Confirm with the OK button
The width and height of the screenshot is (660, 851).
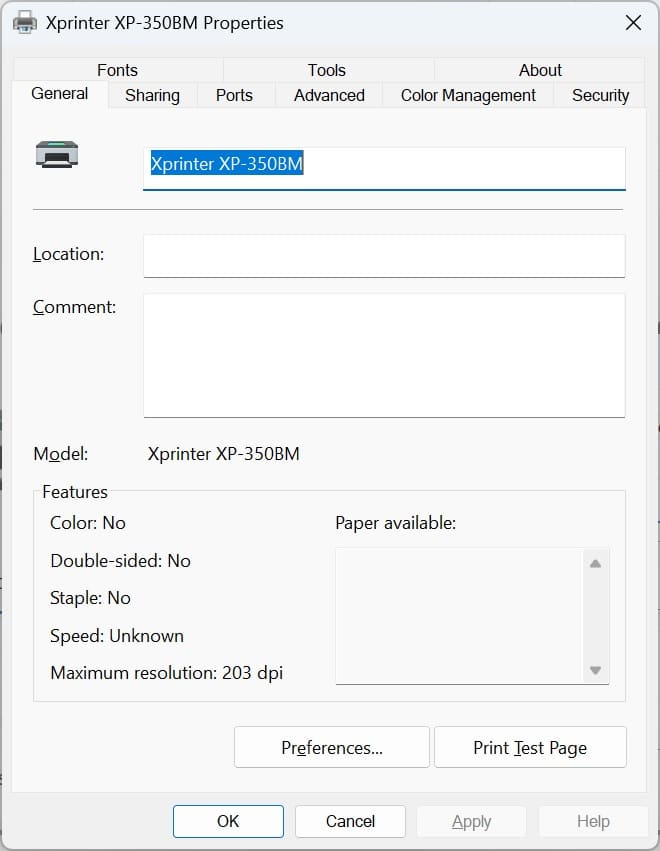228,821
